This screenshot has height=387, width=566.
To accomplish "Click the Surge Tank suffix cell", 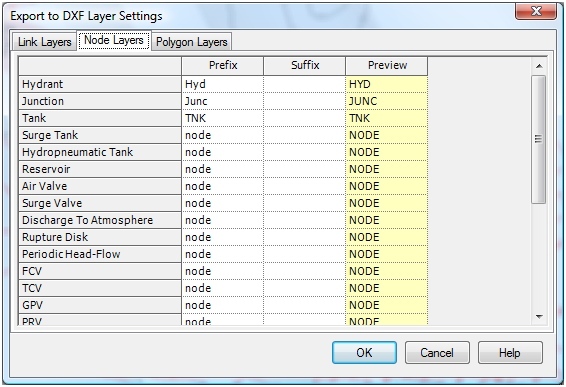I will click(x=305, y=135).
